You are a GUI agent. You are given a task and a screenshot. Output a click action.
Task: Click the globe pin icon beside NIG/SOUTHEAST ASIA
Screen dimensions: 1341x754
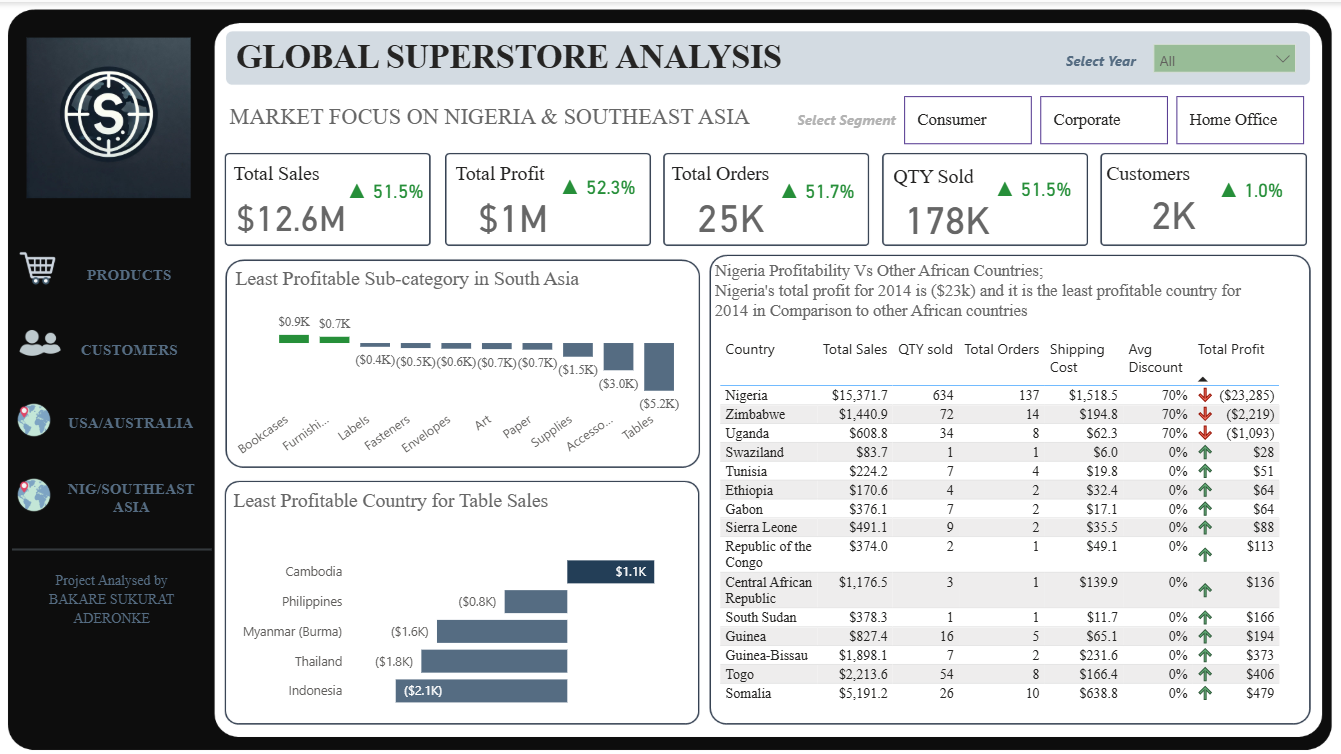pos(34,495)
